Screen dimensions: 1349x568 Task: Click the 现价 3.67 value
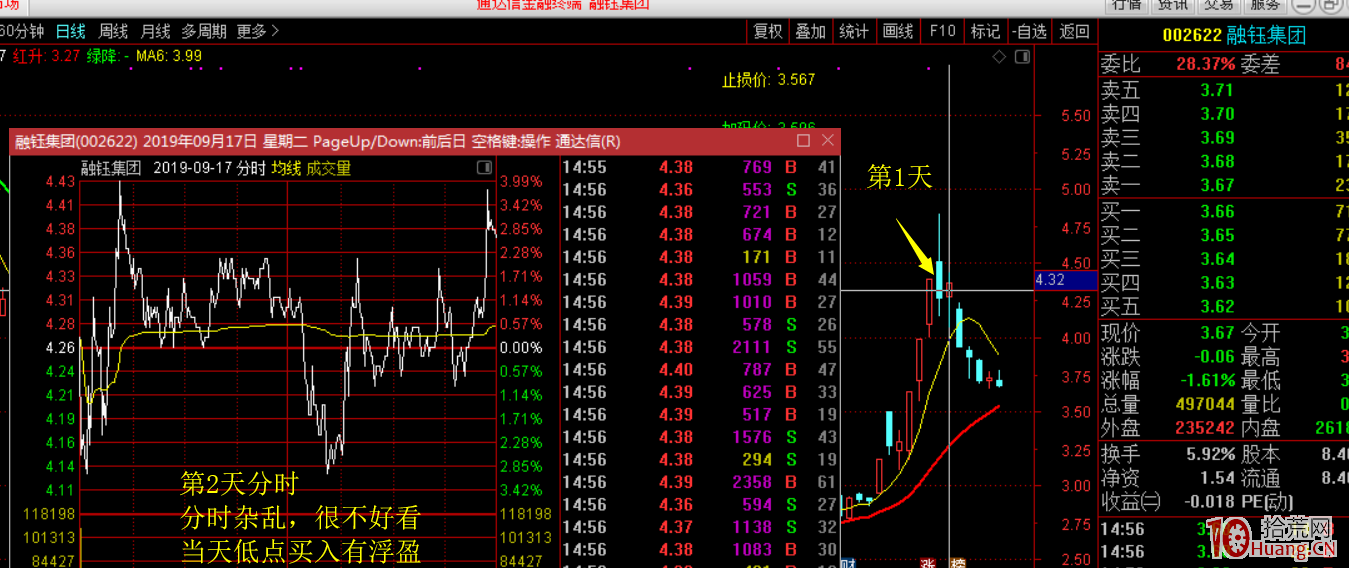click(x=1218, y=333)
